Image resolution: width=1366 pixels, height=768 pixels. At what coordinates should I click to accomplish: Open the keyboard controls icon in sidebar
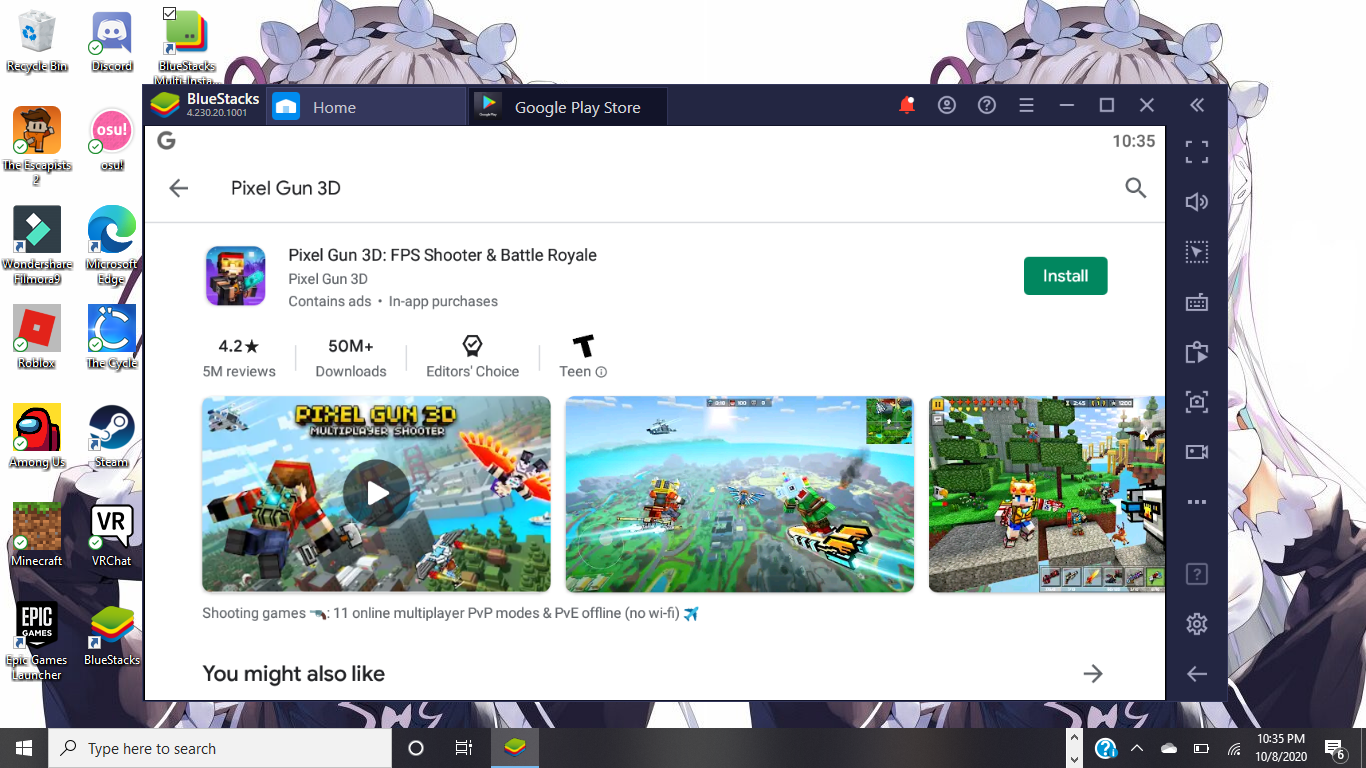tap(1197, 302)
